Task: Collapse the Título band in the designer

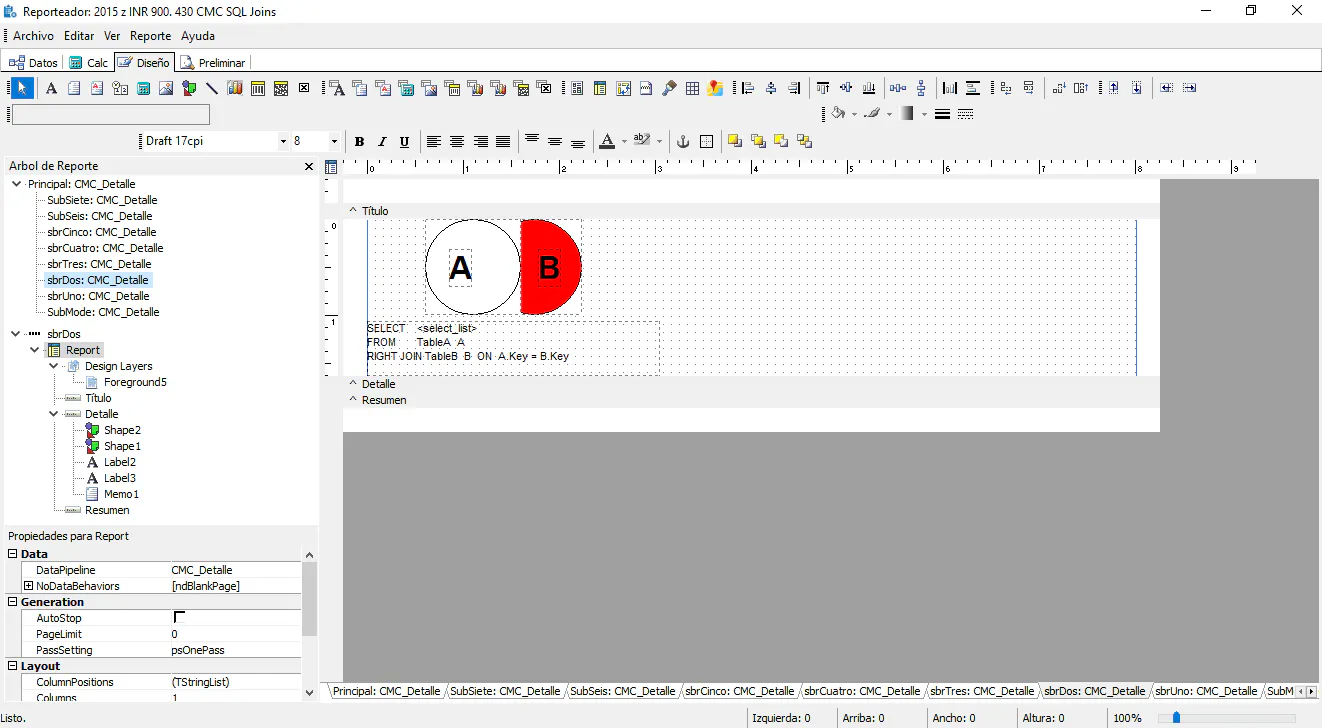Action: pyautogui.click(x=352, y=211)
